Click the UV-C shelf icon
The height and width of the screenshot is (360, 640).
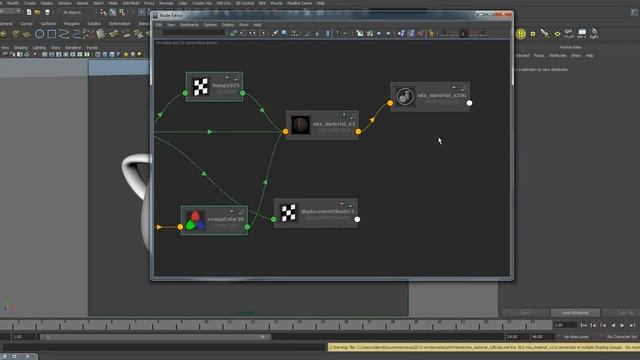[582, 34]
